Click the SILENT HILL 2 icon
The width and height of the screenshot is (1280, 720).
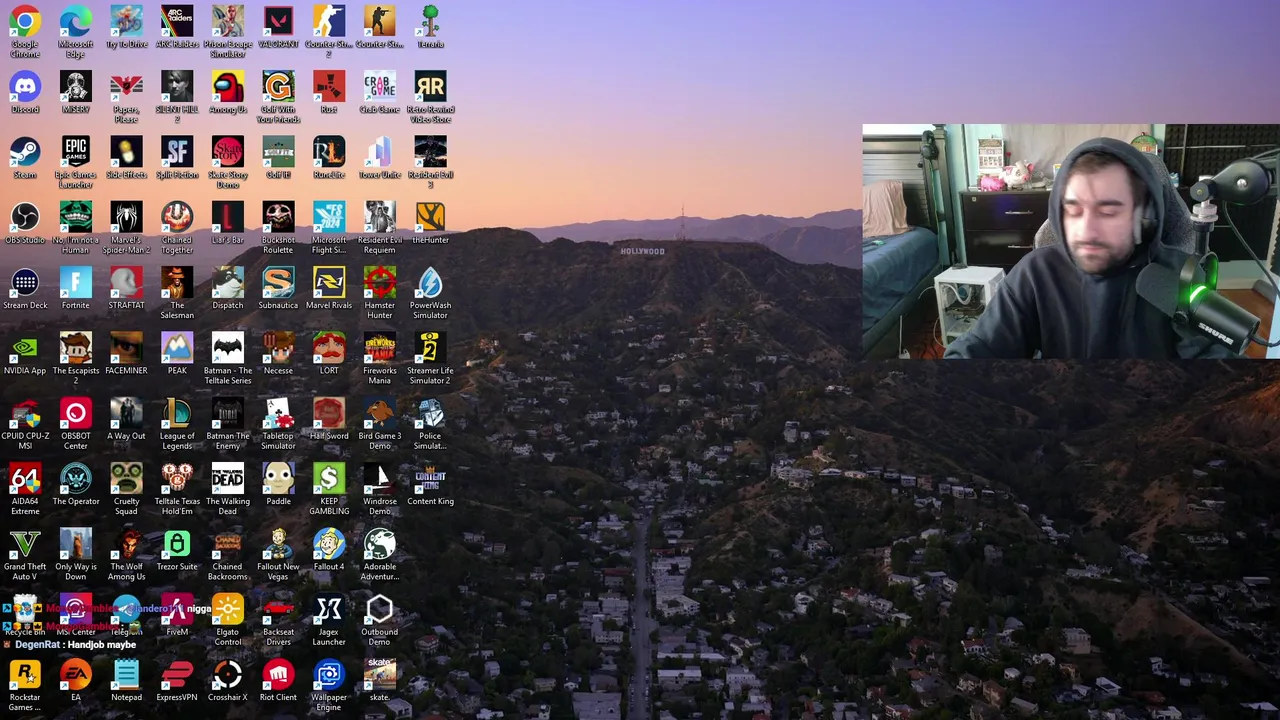(x=177, y=87)
